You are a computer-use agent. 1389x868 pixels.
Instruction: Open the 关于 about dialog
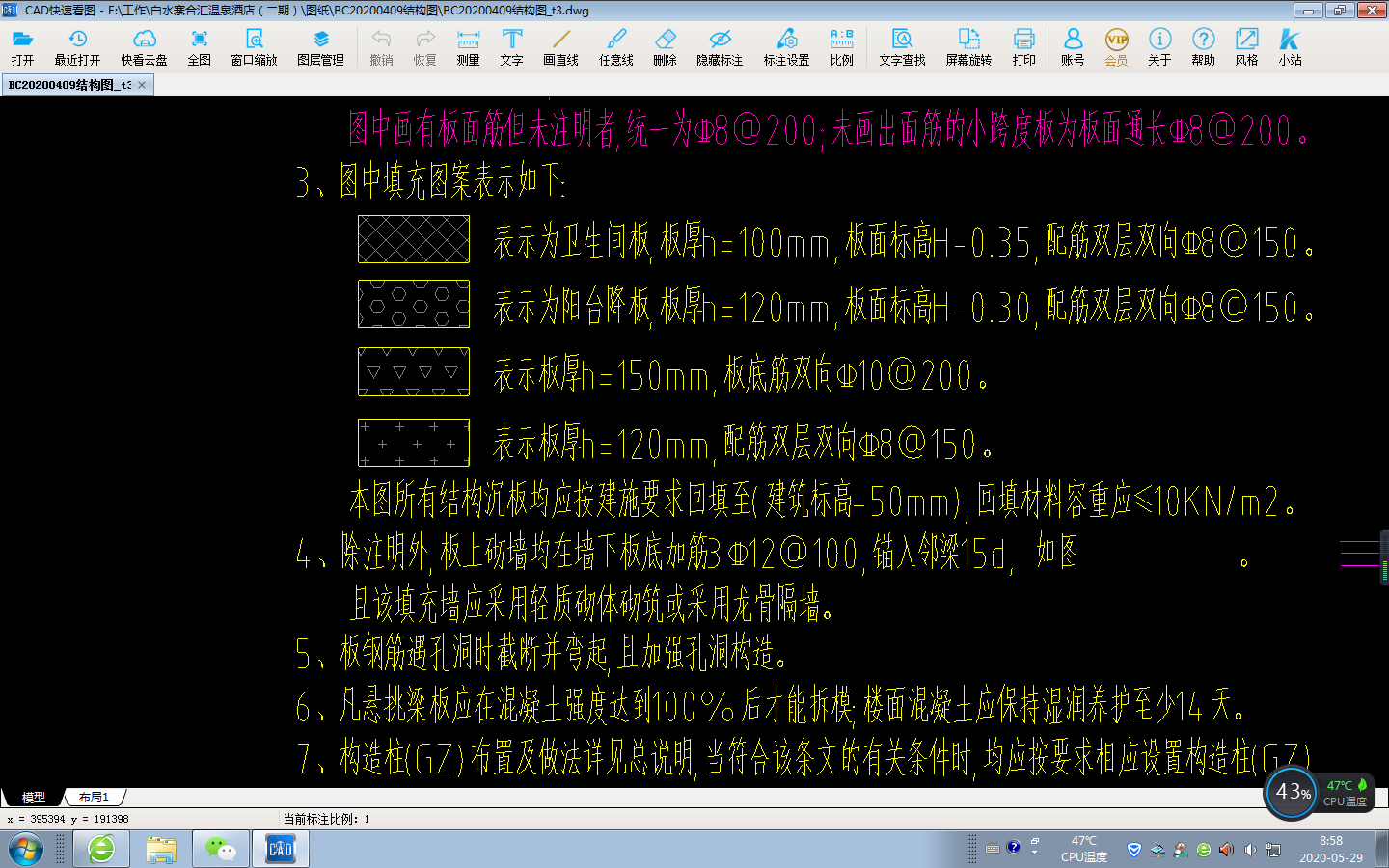click(1159, 46)
